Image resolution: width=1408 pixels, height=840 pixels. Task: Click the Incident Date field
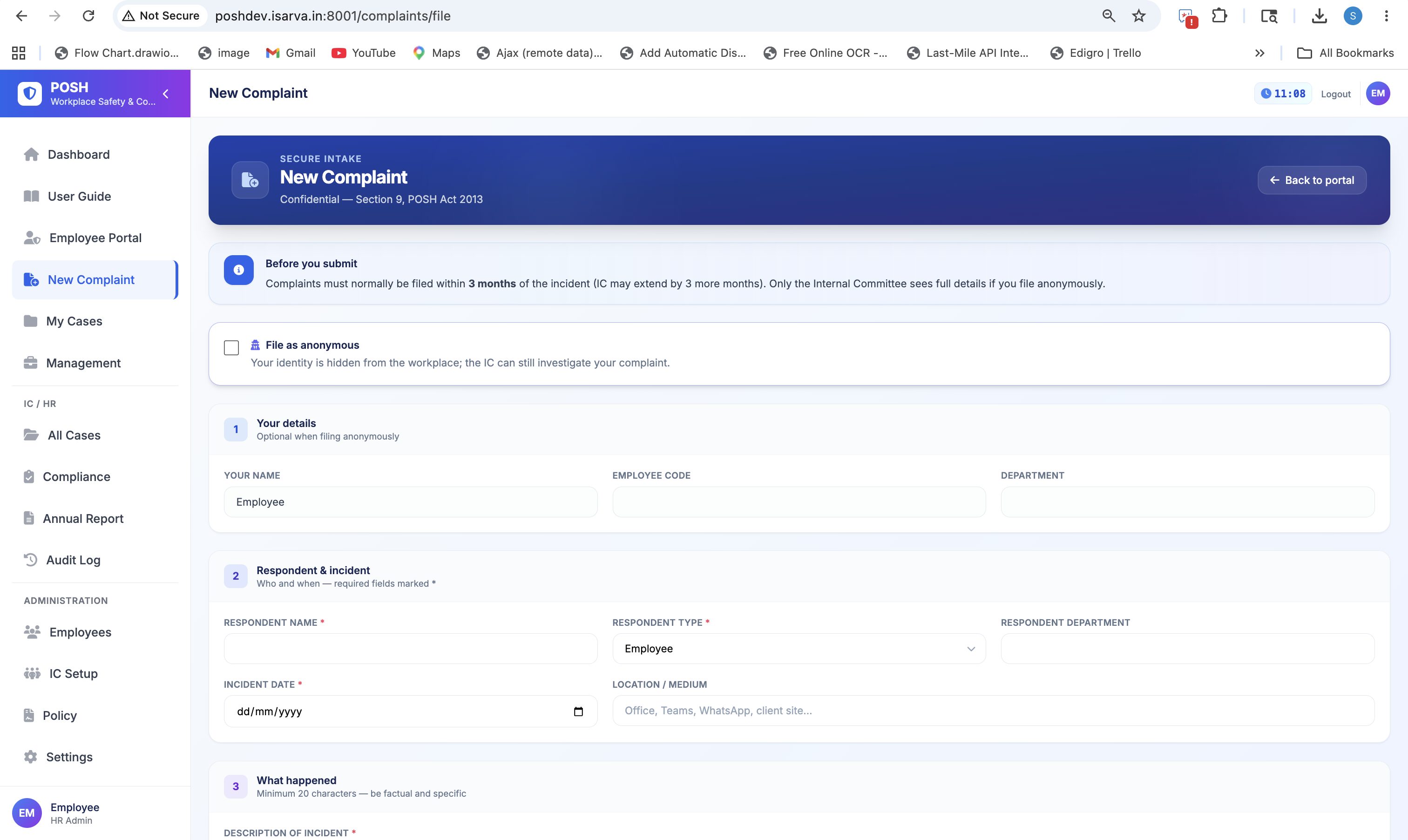click(411, 711)
